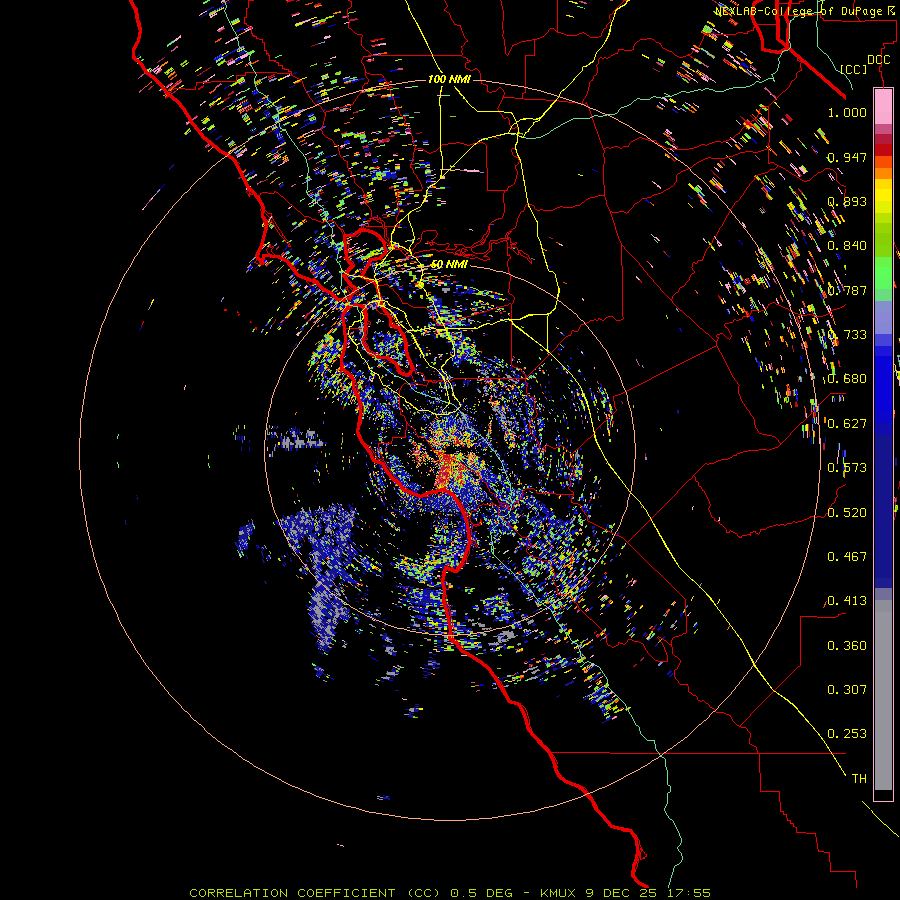Click the TH threshold label
The image size is (900, 900).
(859, 779)
